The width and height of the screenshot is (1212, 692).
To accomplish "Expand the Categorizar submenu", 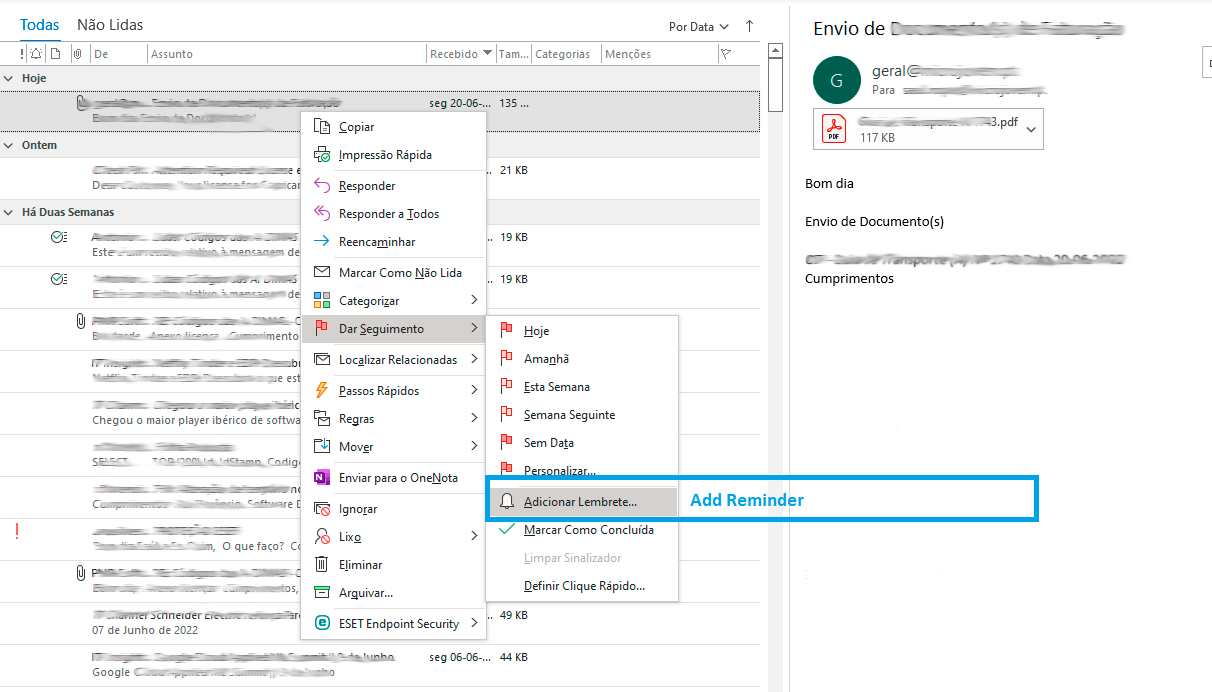I will (474, 301).
